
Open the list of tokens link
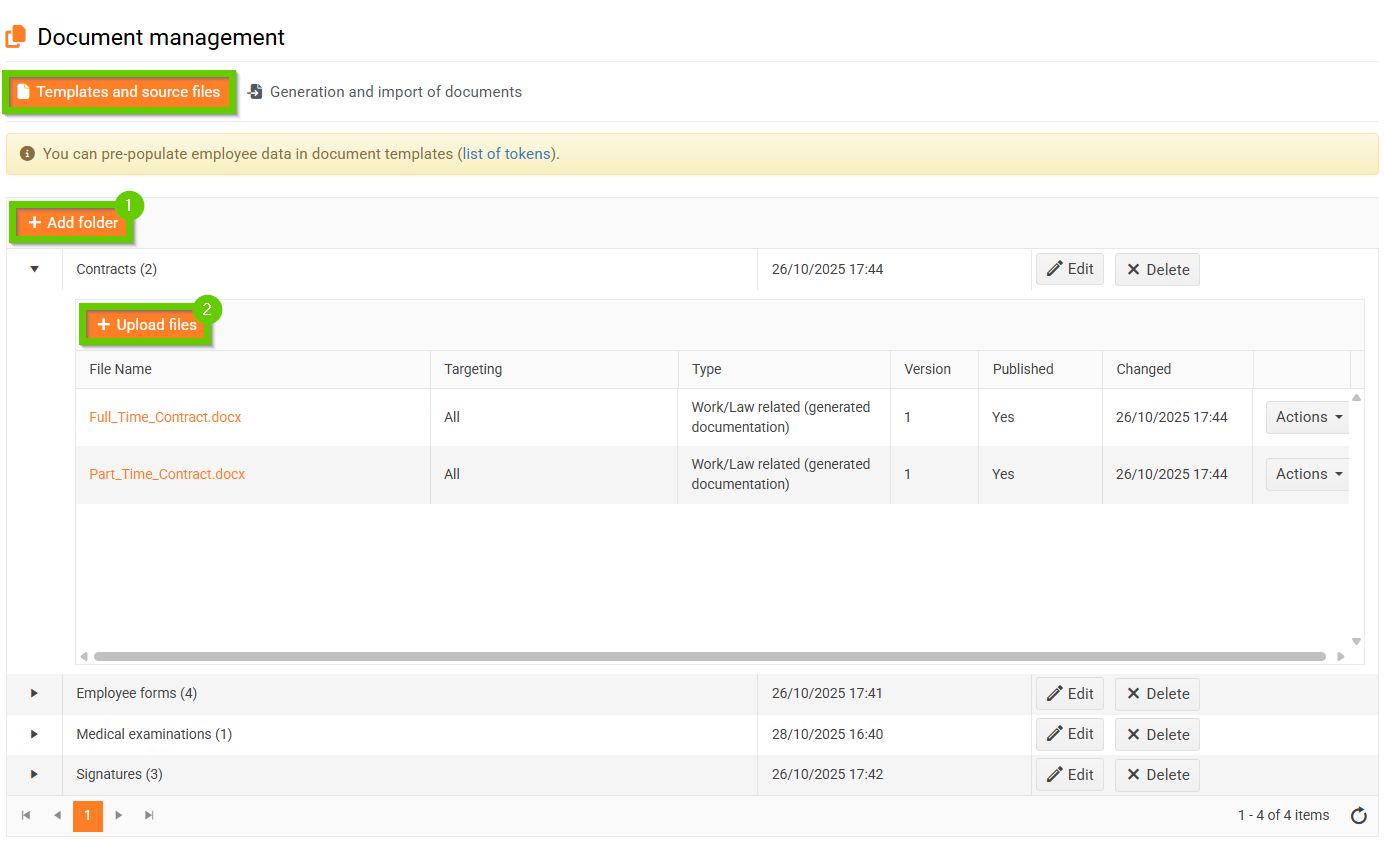tap(506, 154)
